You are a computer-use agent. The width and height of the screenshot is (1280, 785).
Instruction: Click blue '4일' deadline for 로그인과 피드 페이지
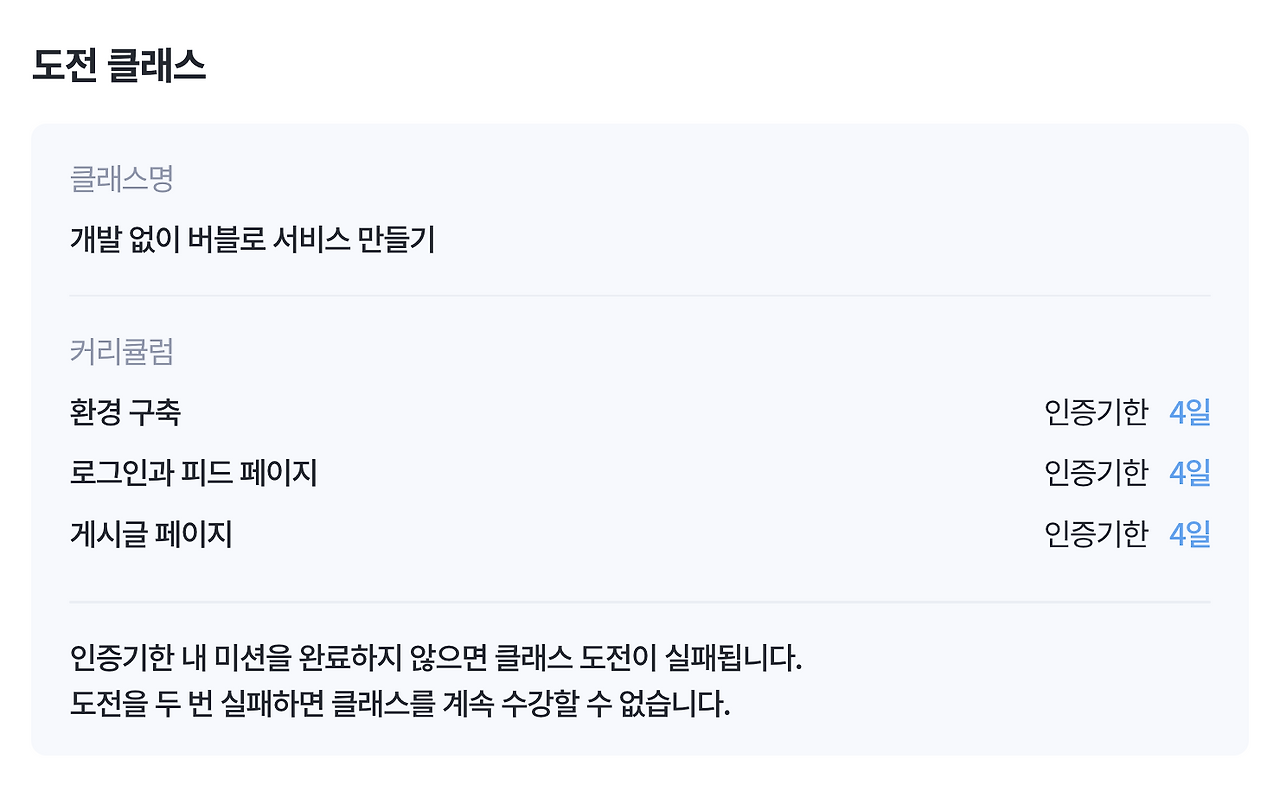click(x=1189, y=473)
